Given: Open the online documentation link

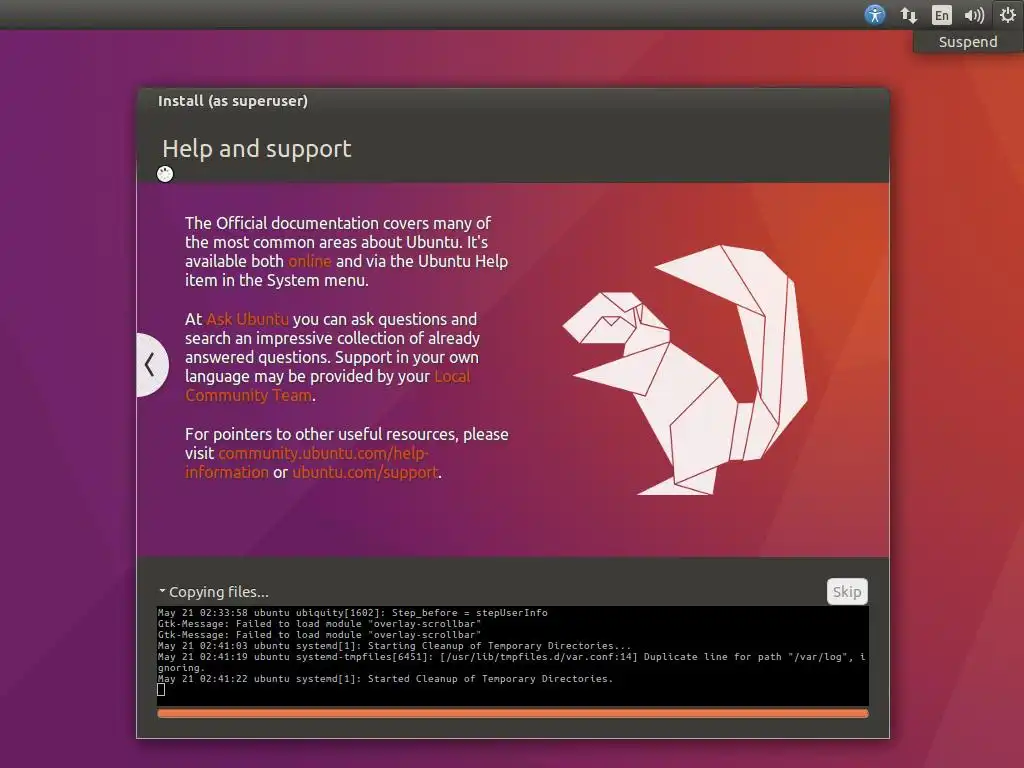Looking at the screenshot, I should [310, 261].
